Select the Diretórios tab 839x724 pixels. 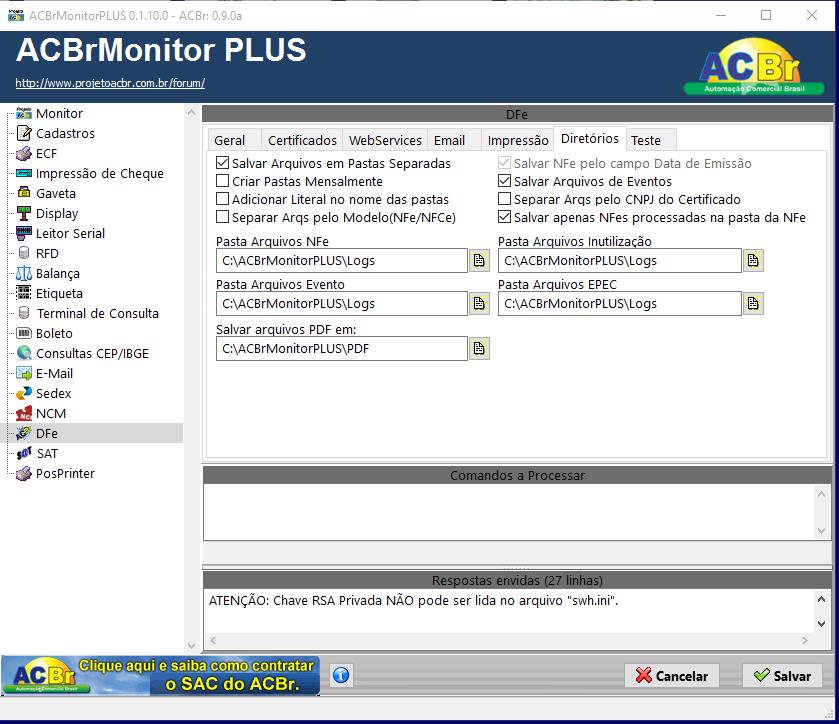[x=590, y=139]
